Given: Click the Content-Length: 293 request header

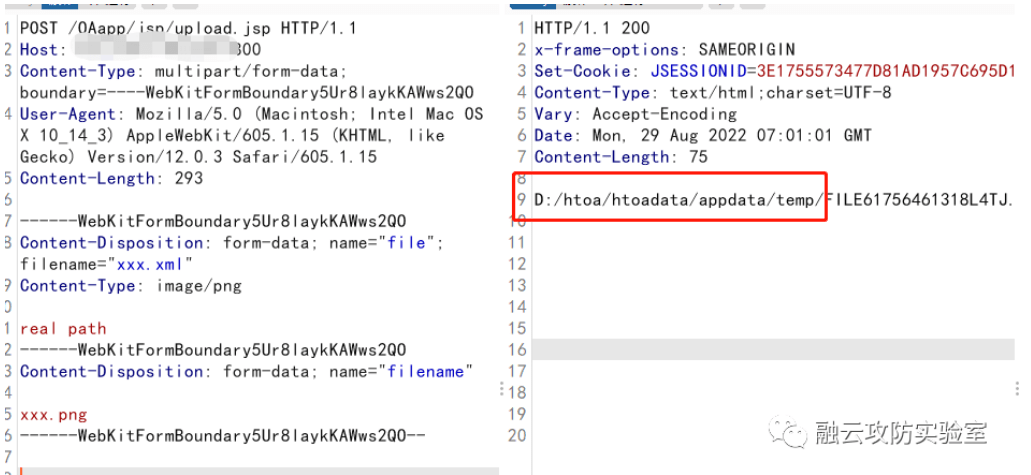Looking at the screenshot, I should (111, 178).
